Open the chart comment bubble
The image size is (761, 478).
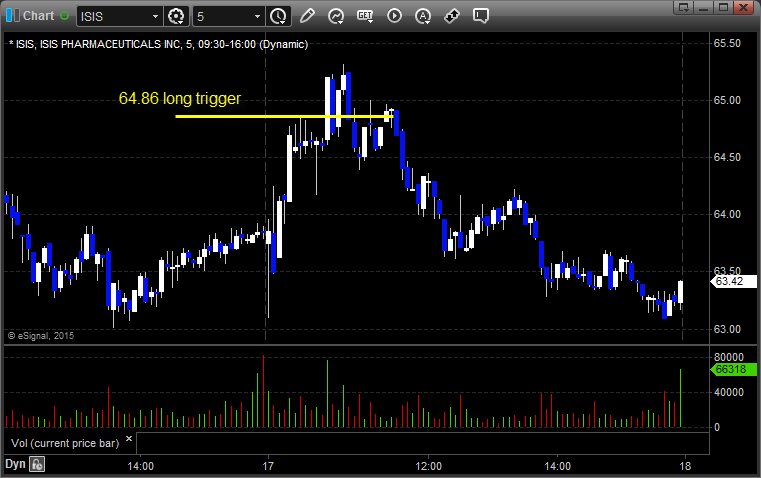[x=480, y=16]
